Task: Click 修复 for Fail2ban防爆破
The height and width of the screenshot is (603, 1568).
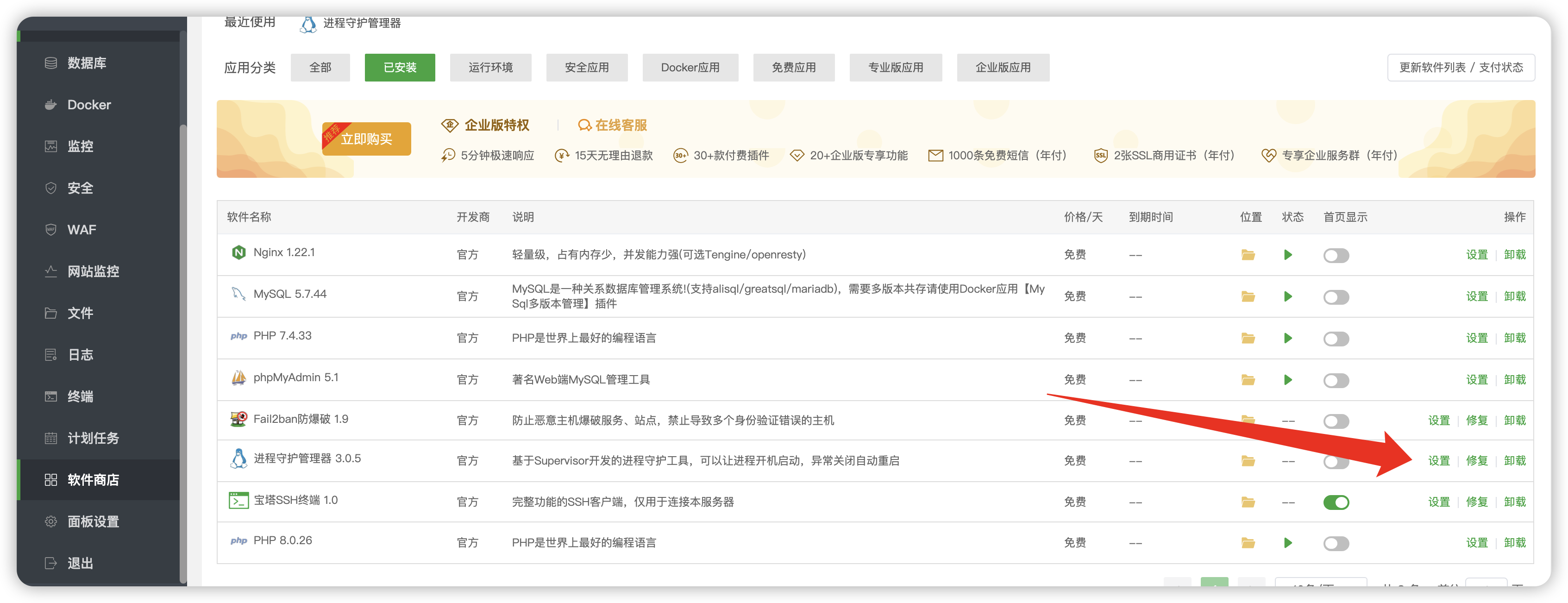Action: (x=1477, y=421)
